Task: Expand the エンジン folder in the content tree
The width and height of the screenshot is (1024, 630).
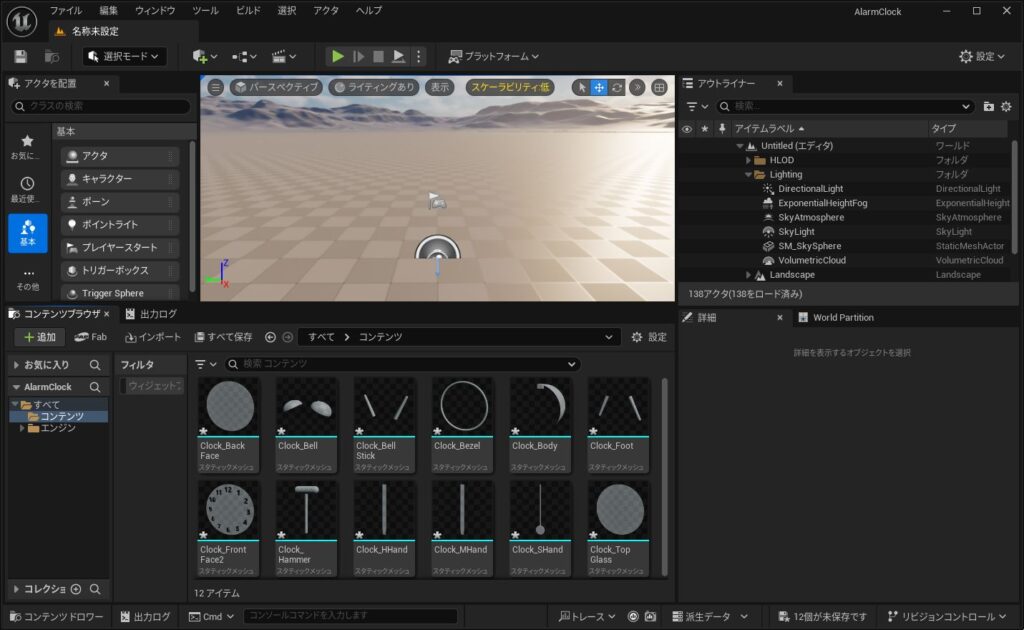Action: 23,428
